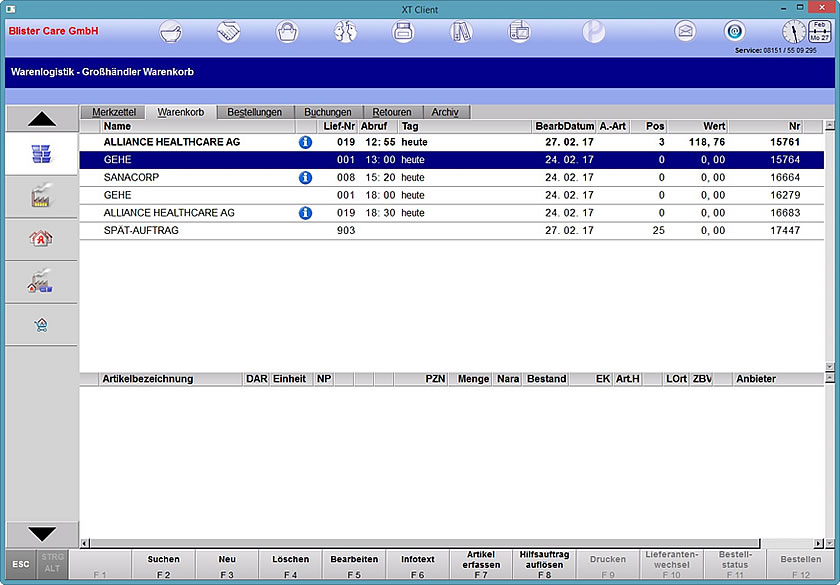Click the Bestellstatus F11 button
The width and height of the screenshot is (840, 585).
(x=735, y=565)
